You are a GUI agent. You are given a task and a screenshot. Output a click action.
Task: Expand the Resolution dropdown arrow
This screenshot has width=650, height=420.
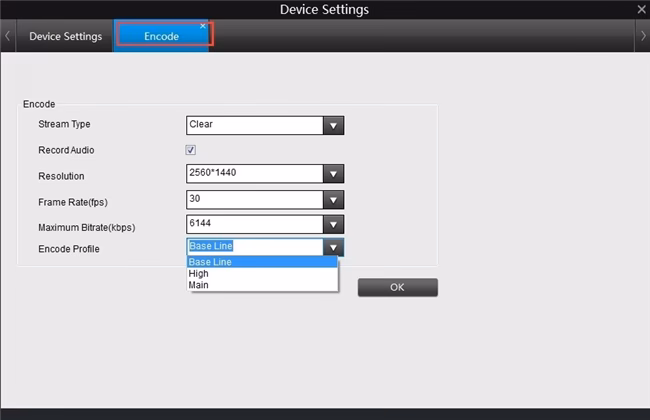(334, 174)
